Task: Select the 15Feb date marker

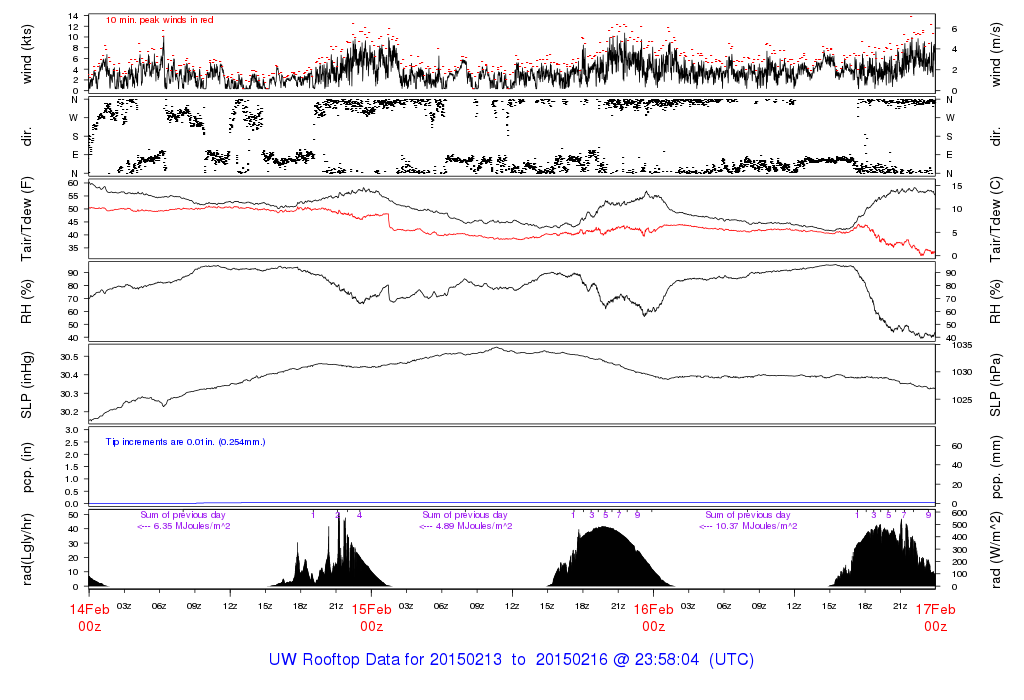Action: tap(371, 609)
